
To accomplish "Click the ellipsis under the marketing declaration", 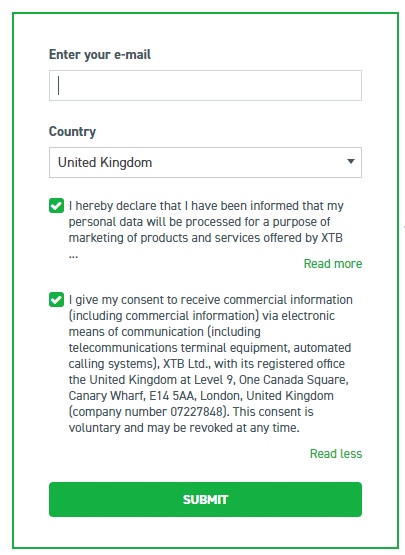I will click(73, 256).
